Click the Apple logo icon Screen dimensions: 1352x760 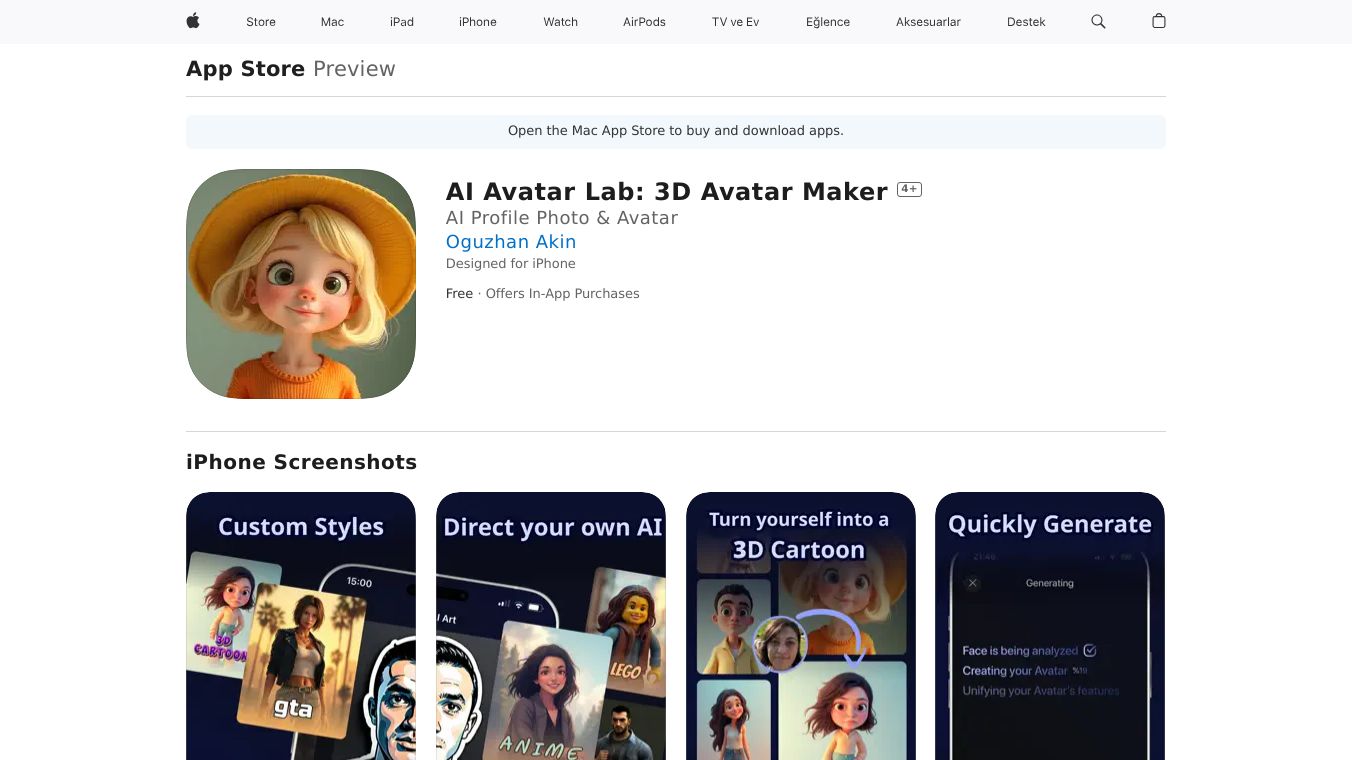point(193,21)
